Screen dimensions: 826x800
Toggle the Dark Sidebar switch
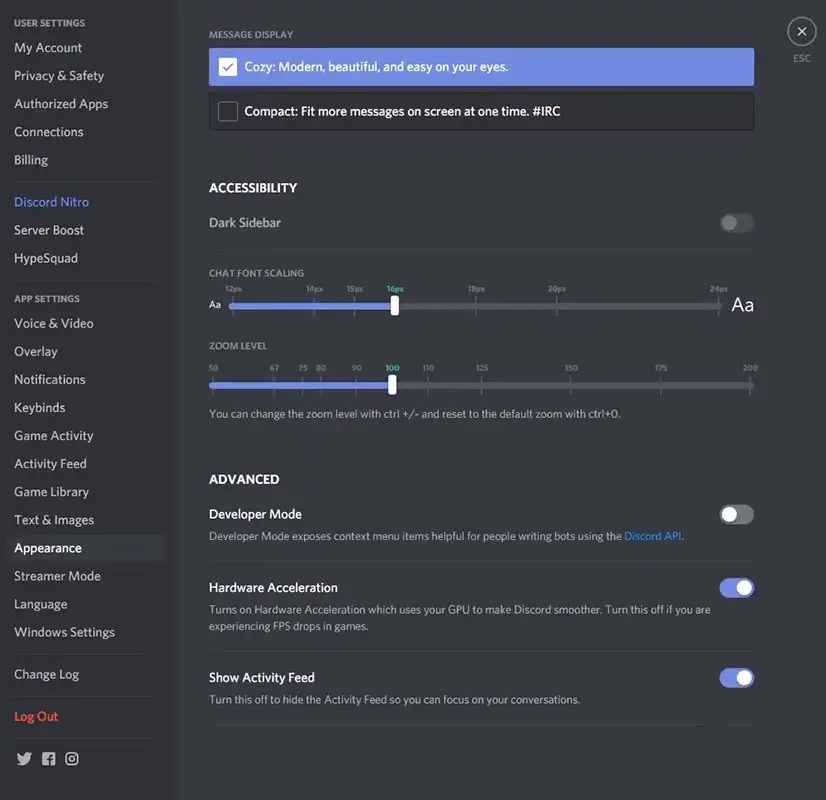pos(736,223)
